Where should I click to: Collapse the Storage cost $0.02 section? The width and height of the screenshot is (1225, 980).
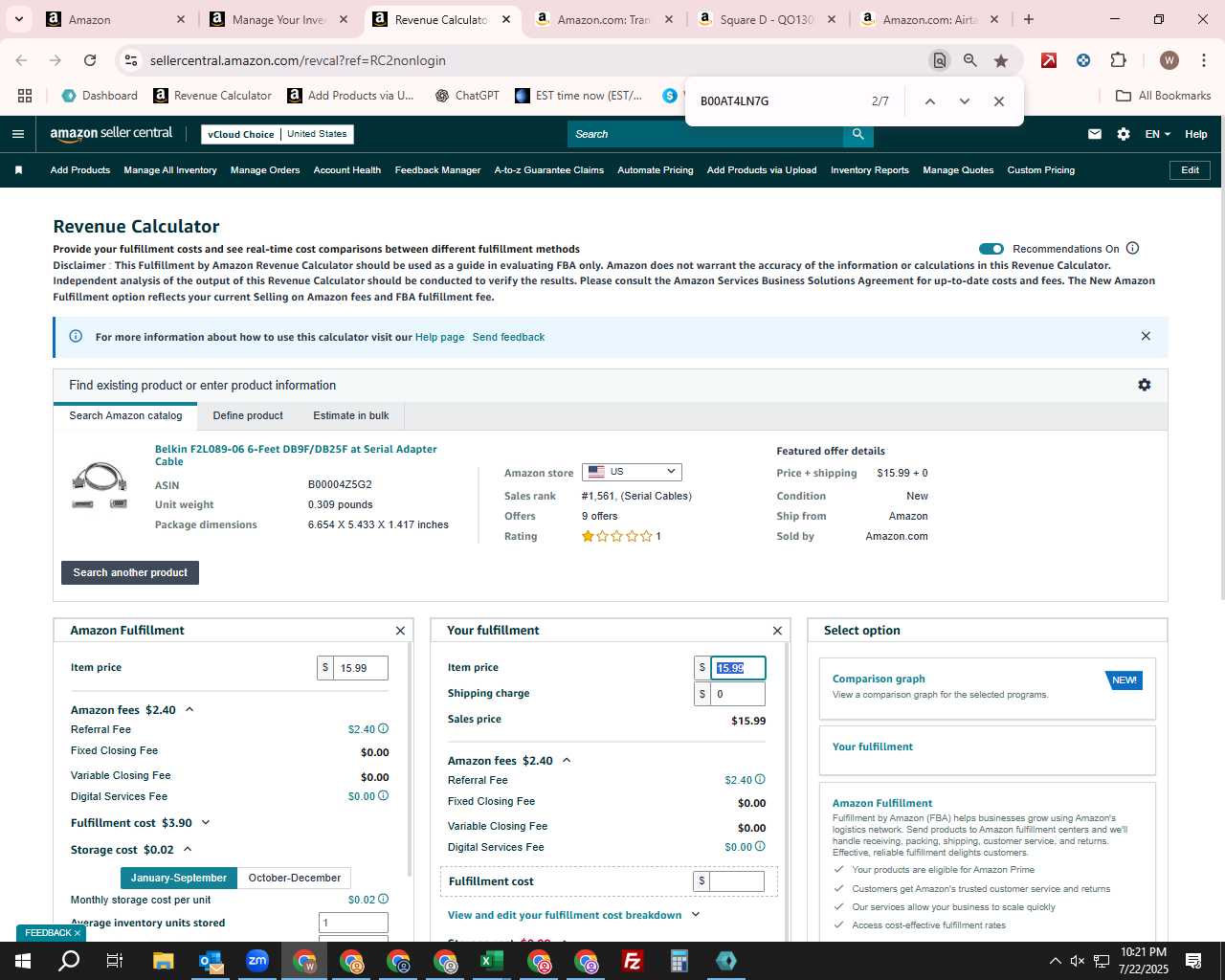[188, 849]
